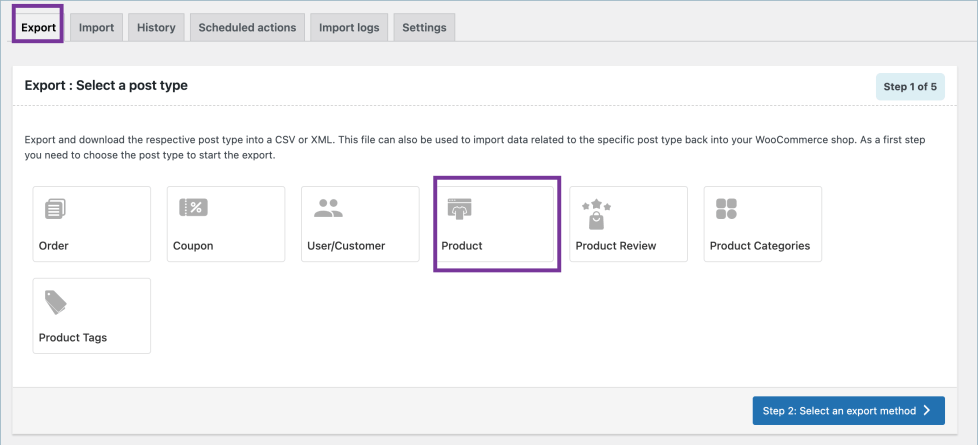
Task: Click the Product Tags tag icon
Action: click(56, 302)
